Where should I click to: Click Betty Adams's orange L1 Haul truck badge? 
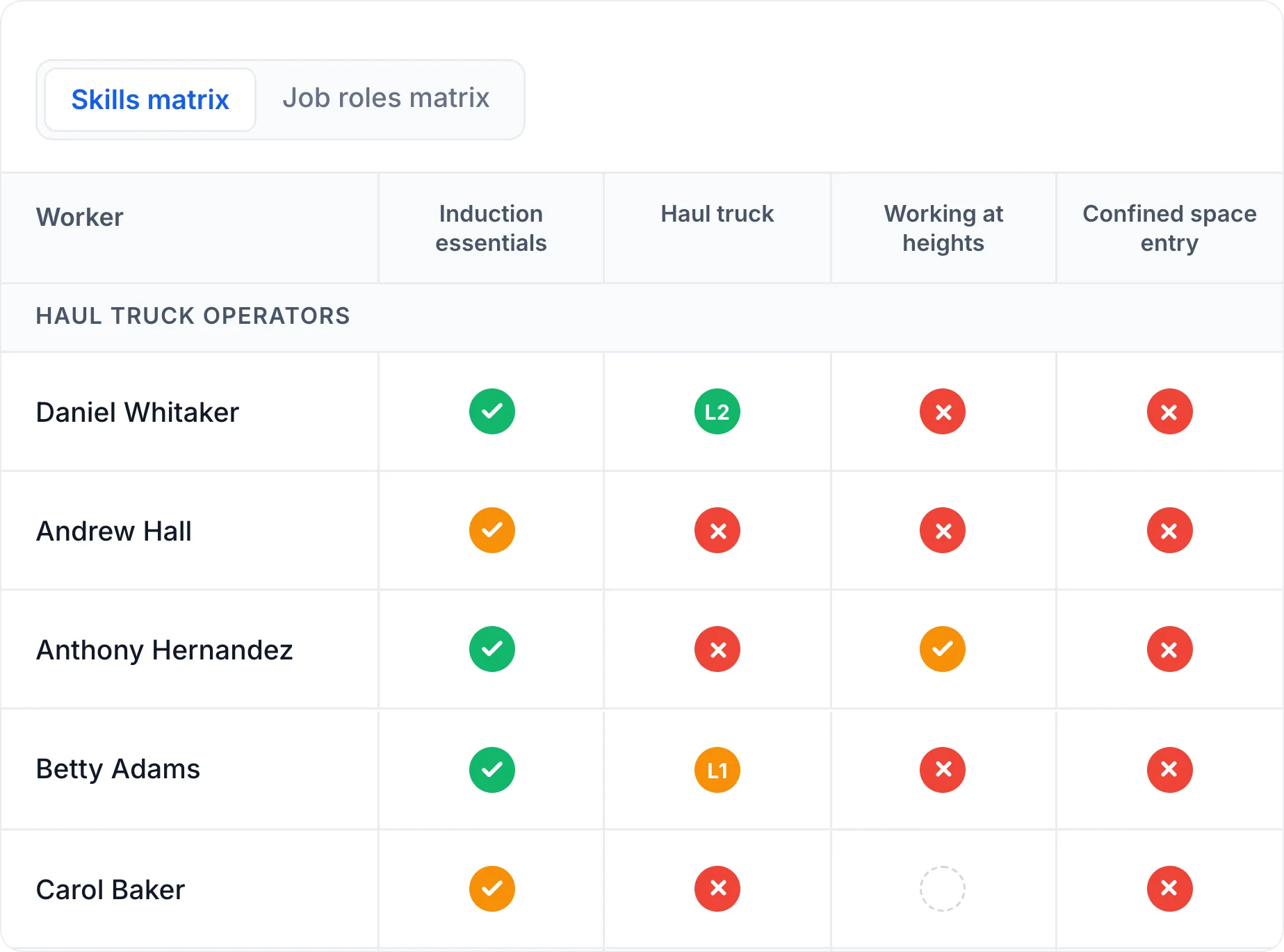717,770
